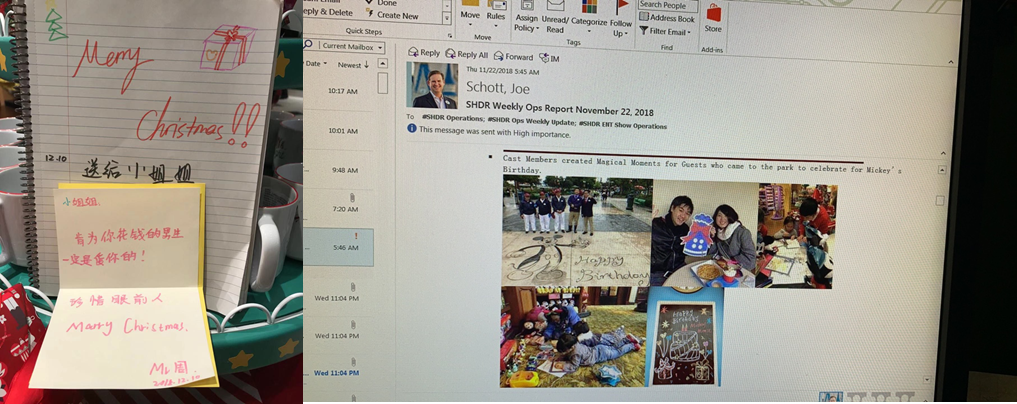Click Reply All on the open message
The height and width of the screenshot is (404, 1017).
coord(467,55)
